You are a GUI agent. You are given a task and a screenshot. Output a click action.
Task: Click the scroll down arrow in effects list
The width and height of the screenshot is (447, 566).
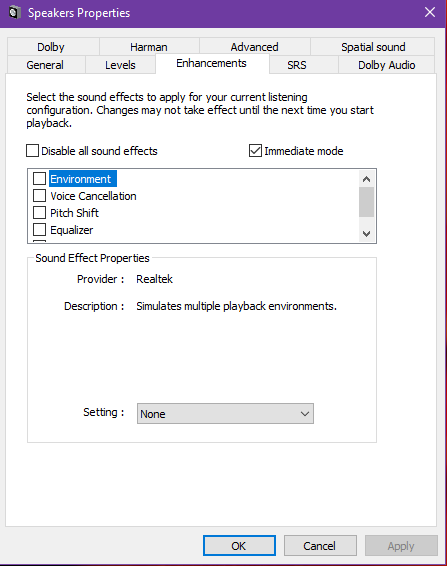[x=366, y=234]
